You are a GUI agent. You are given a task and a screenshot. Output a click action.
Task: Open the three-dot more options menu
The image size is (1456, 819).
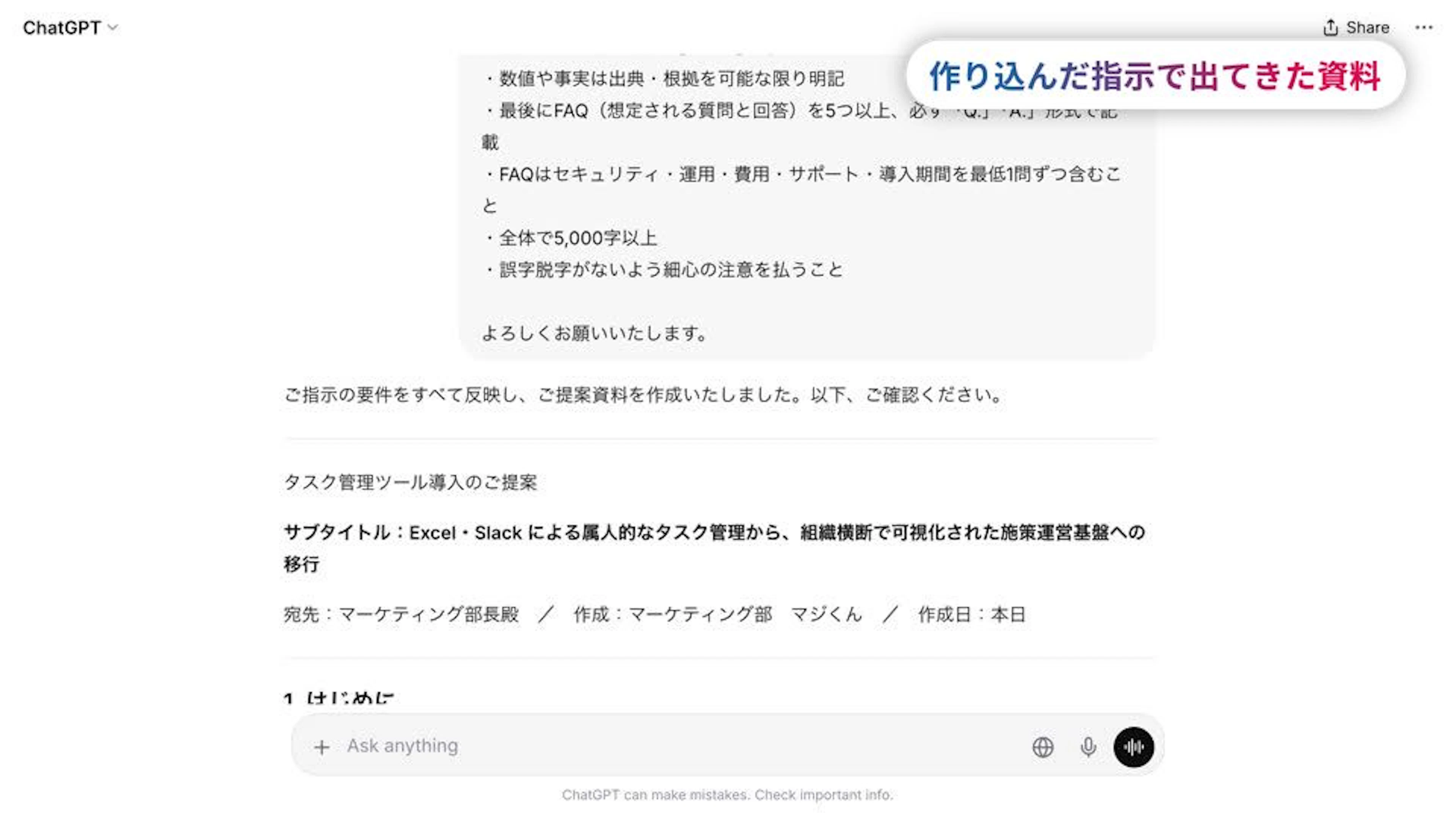click(x=1424, y=28)
